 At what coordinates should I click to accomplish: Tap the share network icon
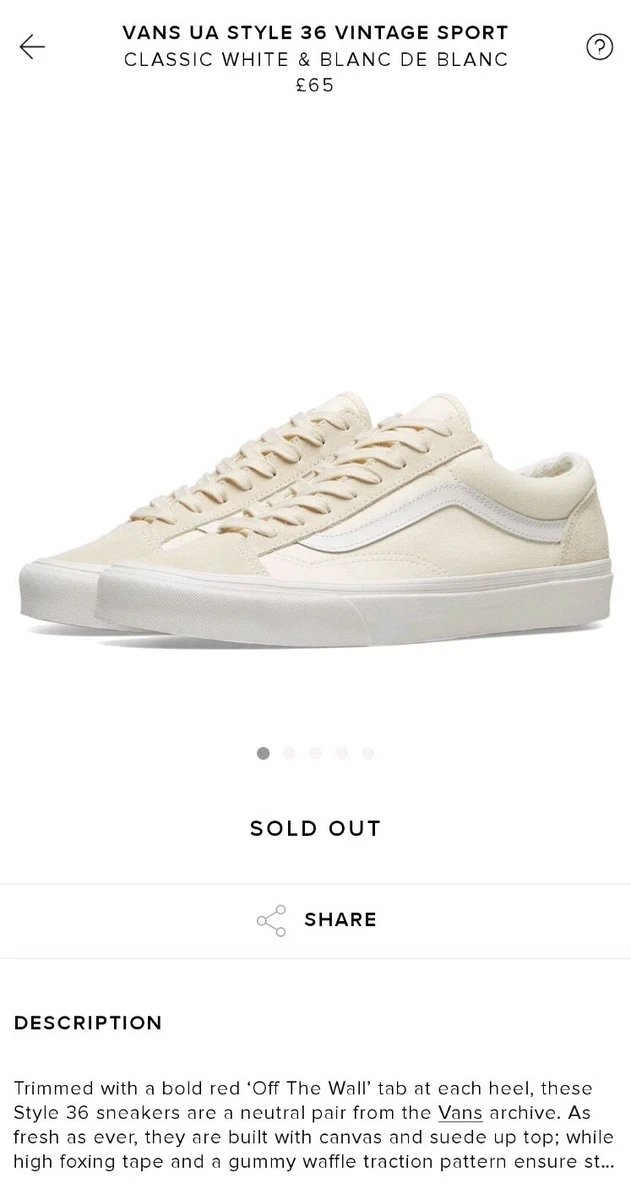tap(271, 920)
